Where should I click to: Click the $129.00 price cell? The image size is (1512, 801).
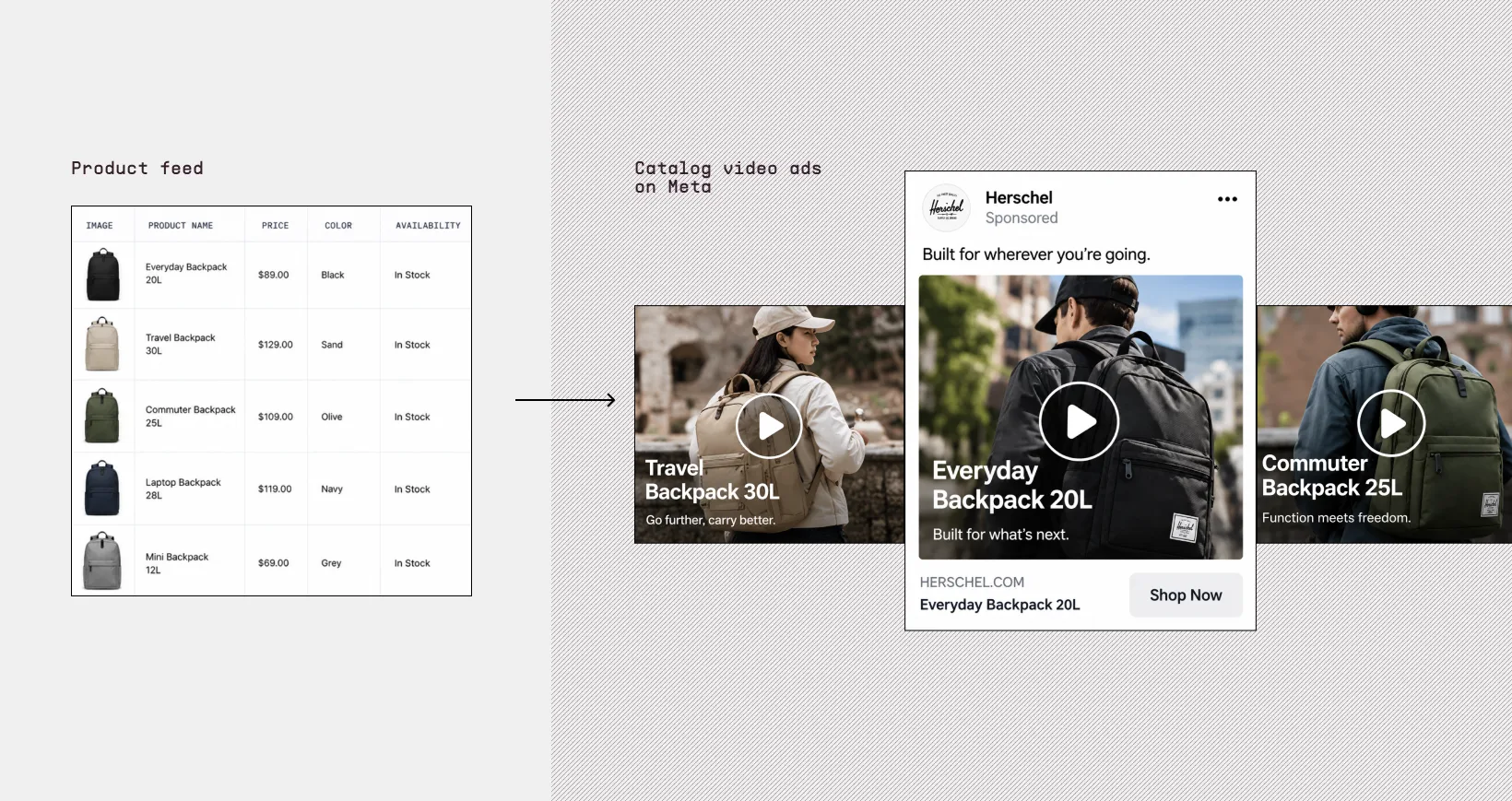[x=276, y=345]
